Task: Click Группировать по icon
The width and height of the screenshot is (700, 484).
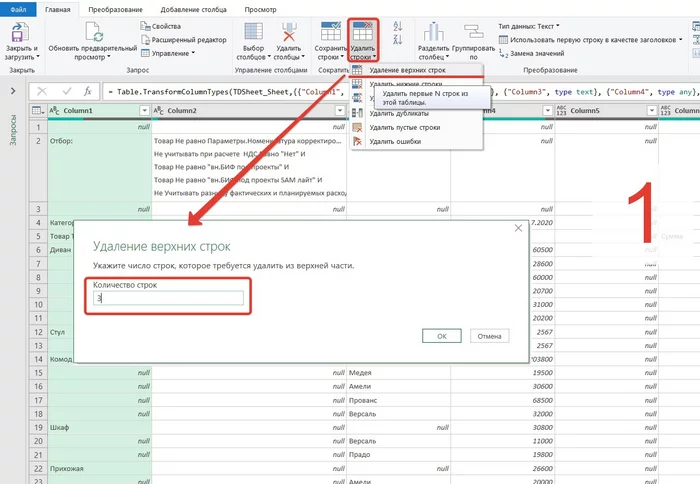Action: point(473,32)
